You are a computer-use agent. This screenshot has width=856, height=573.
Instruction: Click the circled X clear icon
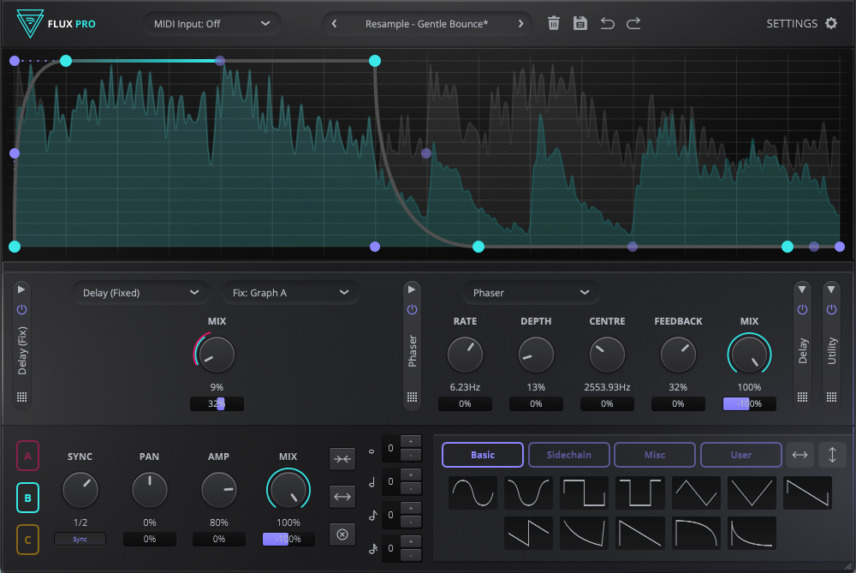(342, 534)
